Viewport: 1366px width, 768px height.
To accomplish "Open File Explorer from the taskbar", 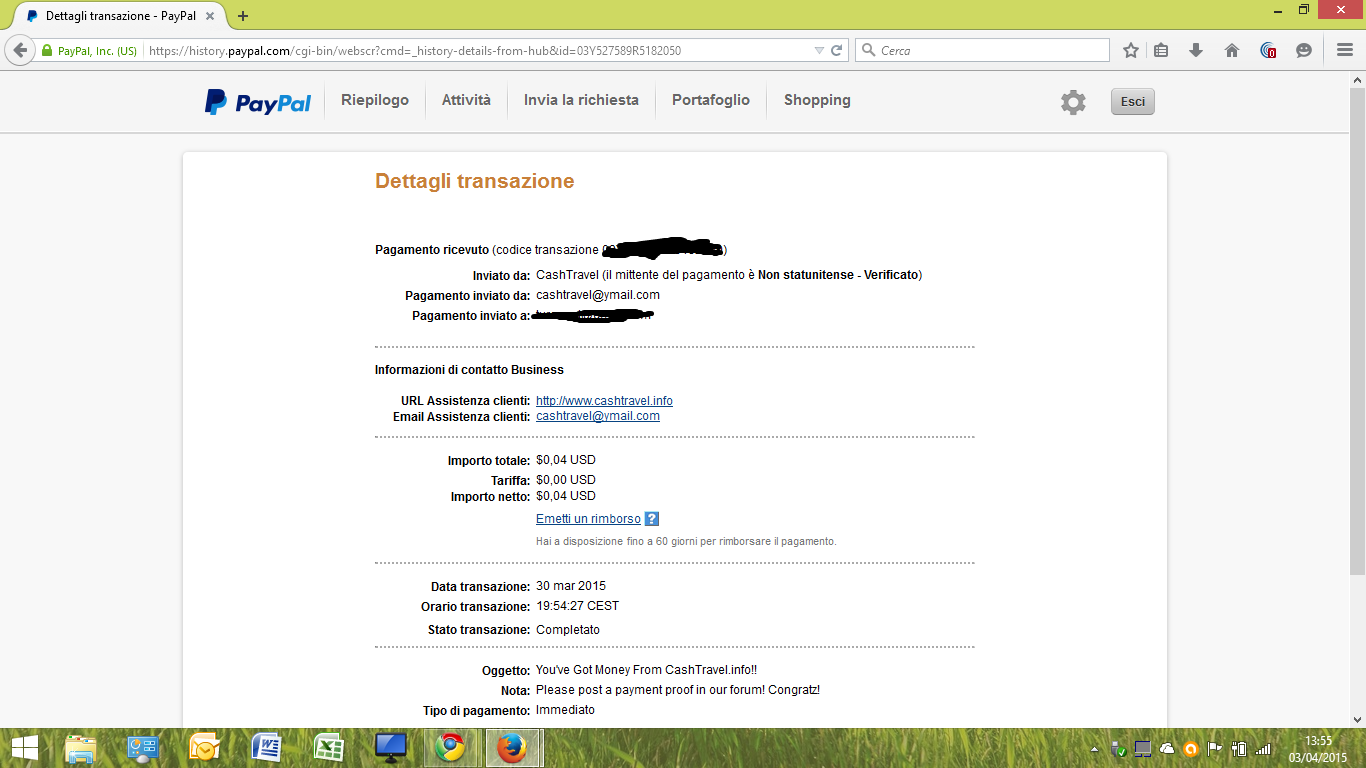I will click(80, 748).
